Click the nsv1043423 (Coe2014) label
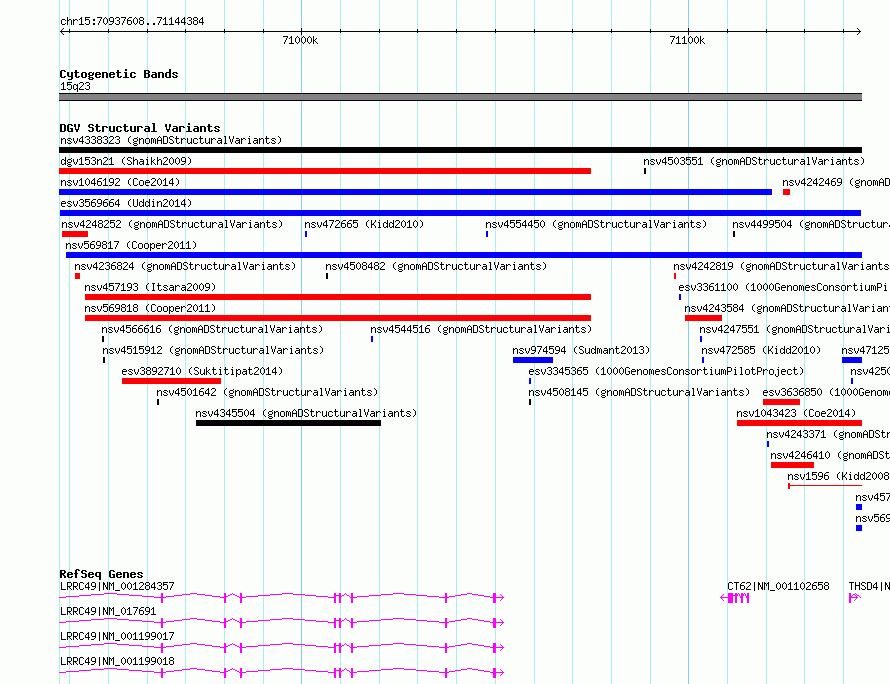Image resolution: width=890 pixels, height=684 pixels. pos(796,413)
